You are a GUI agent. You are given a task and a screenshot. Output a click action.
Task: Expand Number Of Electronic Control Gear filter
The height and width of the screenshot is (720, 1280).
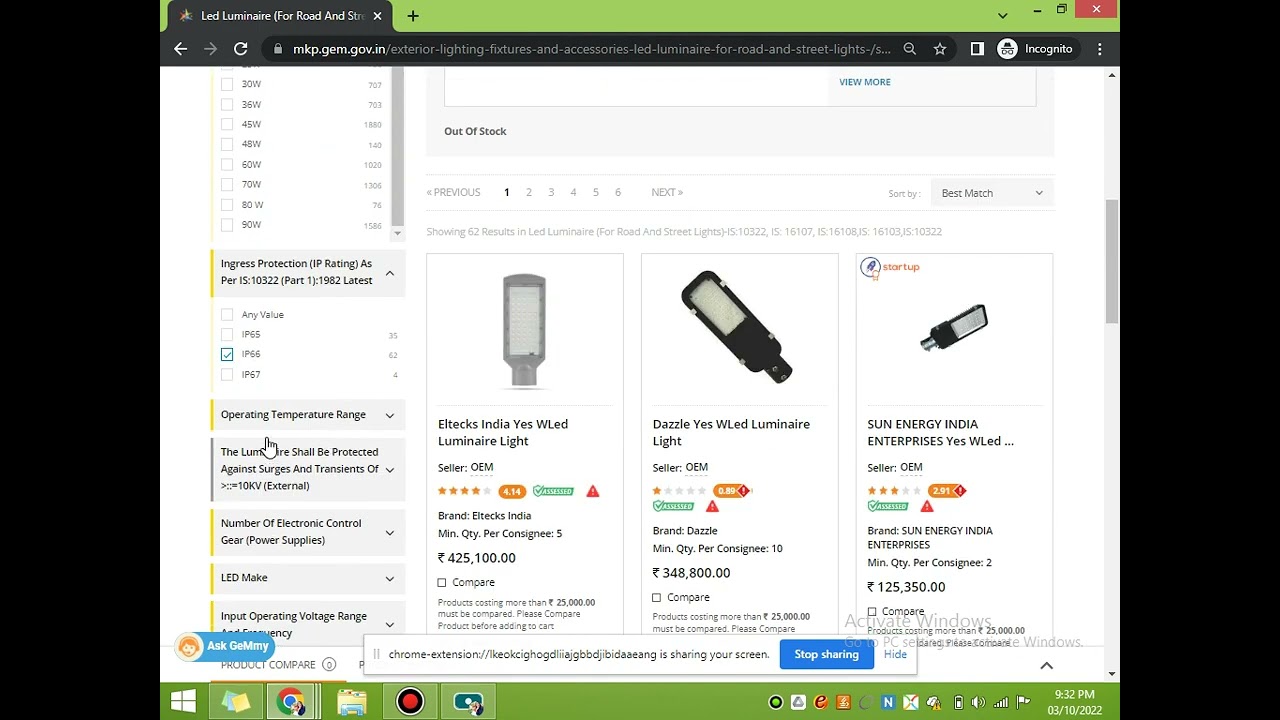click(308, 531)
